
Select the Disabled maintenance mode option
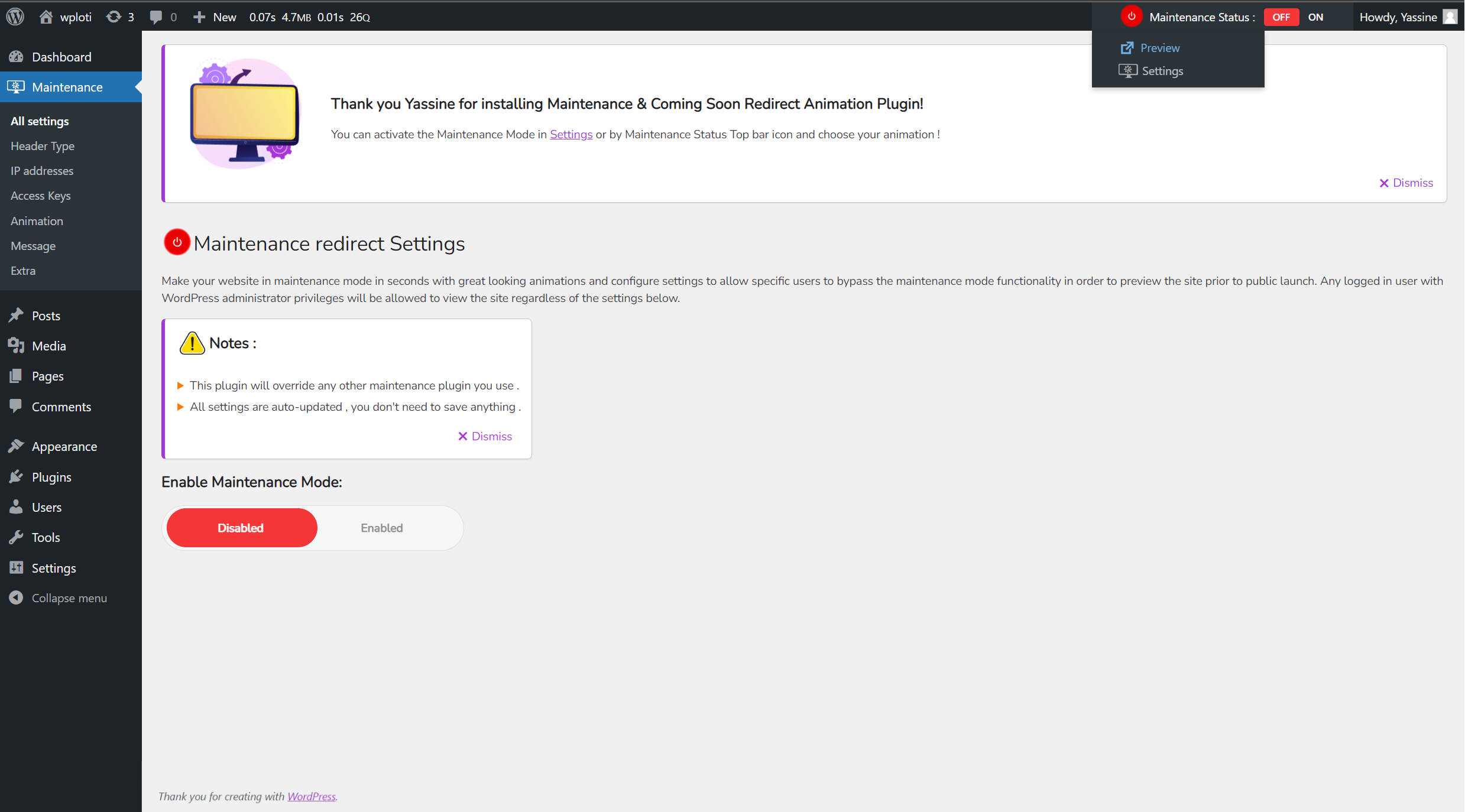pos(241,528)
